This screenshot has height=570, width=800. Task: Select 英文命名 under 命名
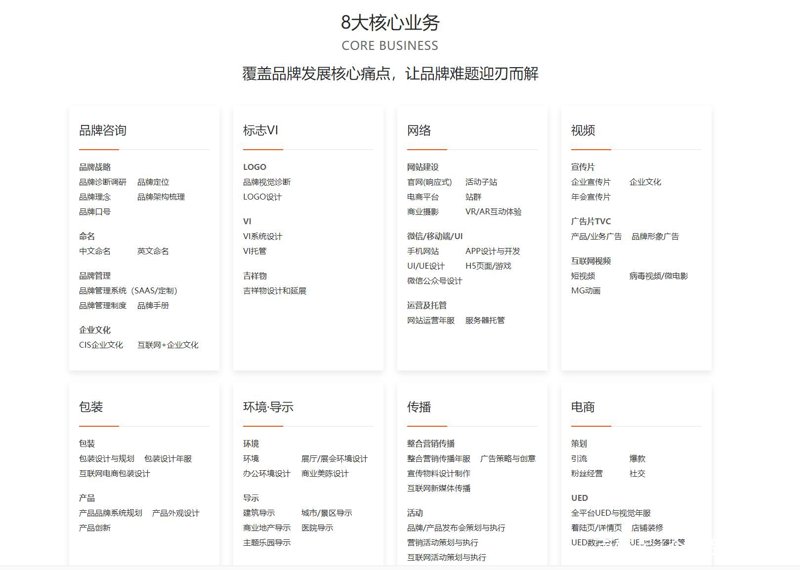pos(153,251)
